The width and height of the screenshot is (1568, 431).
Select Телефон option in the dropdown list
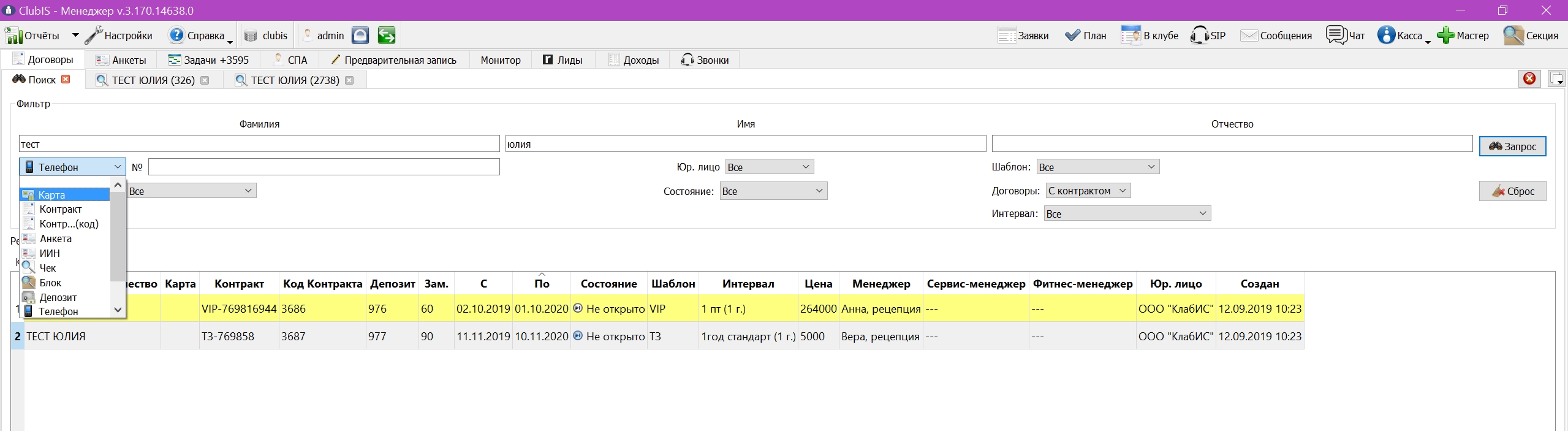click(x=65, y=311)
